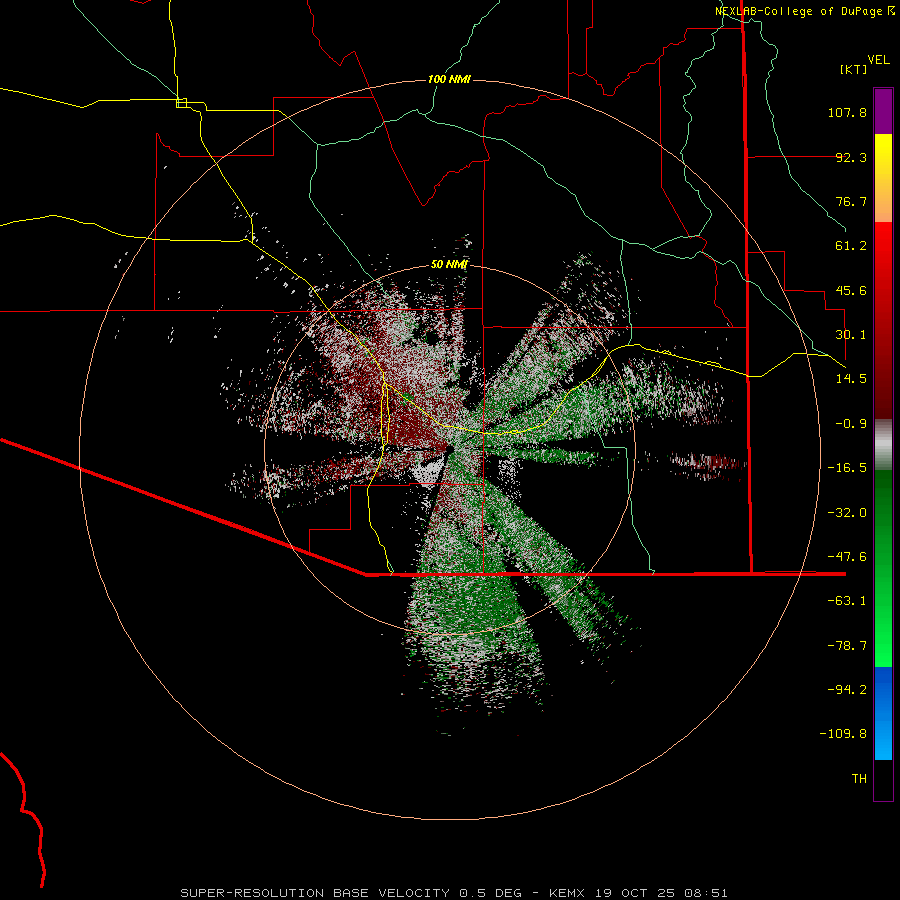This screenshot has width=900, height=900.
Task: Click the -78.7 velocity scale value
Action: click(847, 646)
